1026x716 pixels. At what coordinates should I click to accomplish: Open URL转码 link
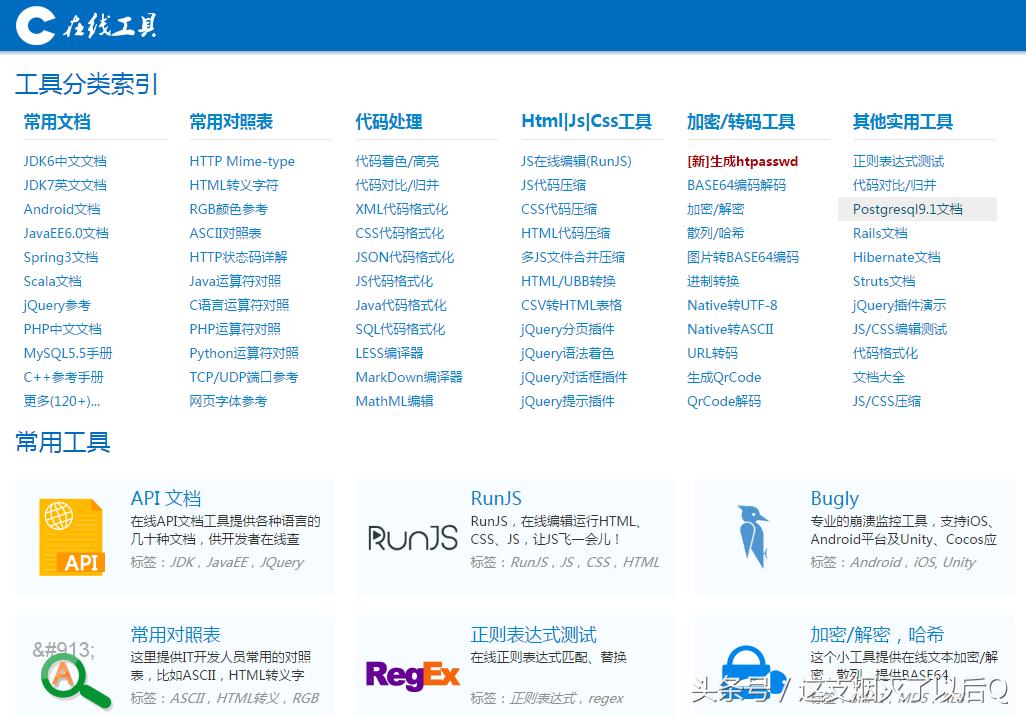click(712, 353)
